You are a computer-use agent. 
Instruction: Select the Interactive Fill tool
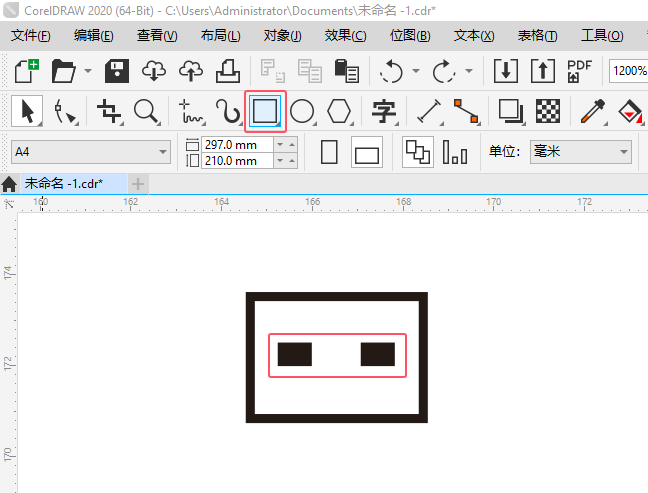point(630,112)
